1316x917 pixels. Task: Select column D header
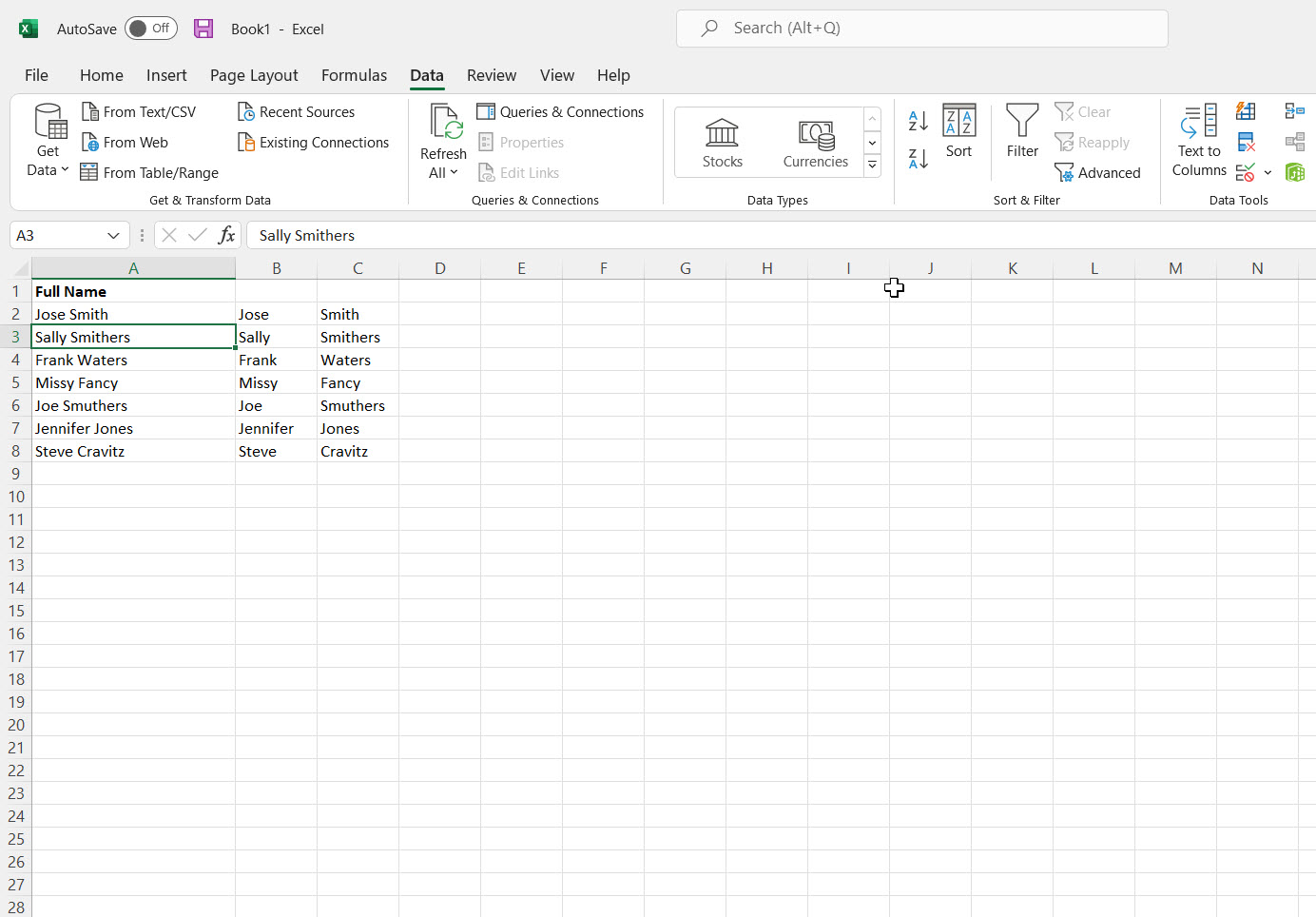[x=440, y=268]
